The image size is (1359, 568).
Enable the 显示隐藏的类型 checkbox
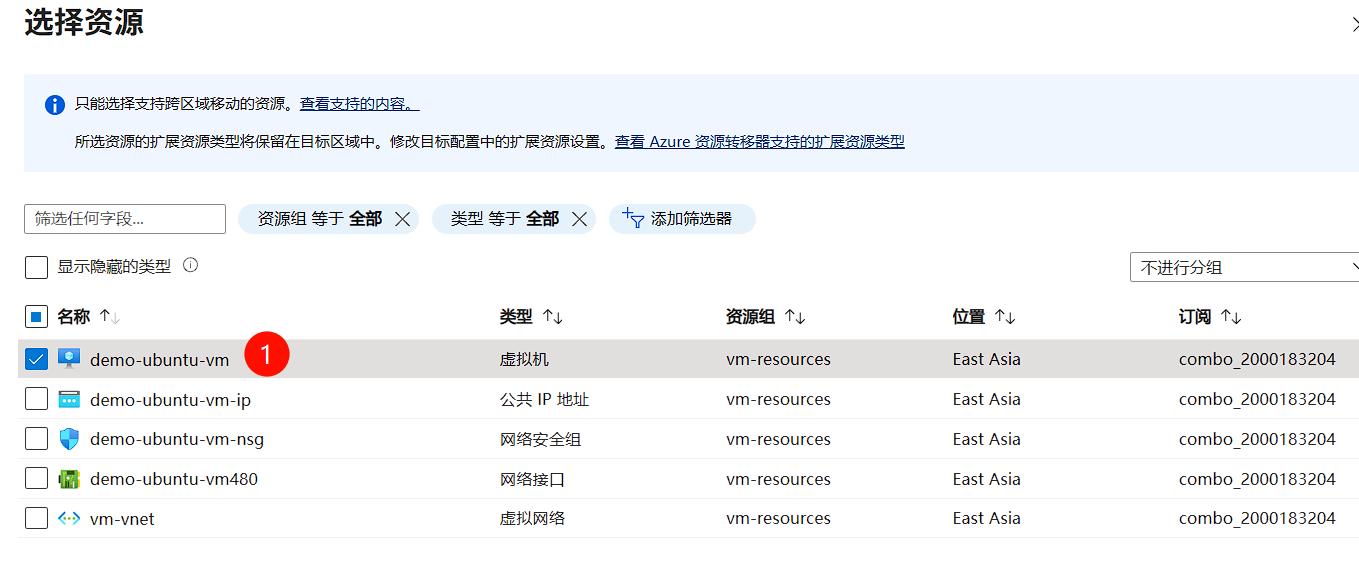pyautogui.click(x=36, y=267)
